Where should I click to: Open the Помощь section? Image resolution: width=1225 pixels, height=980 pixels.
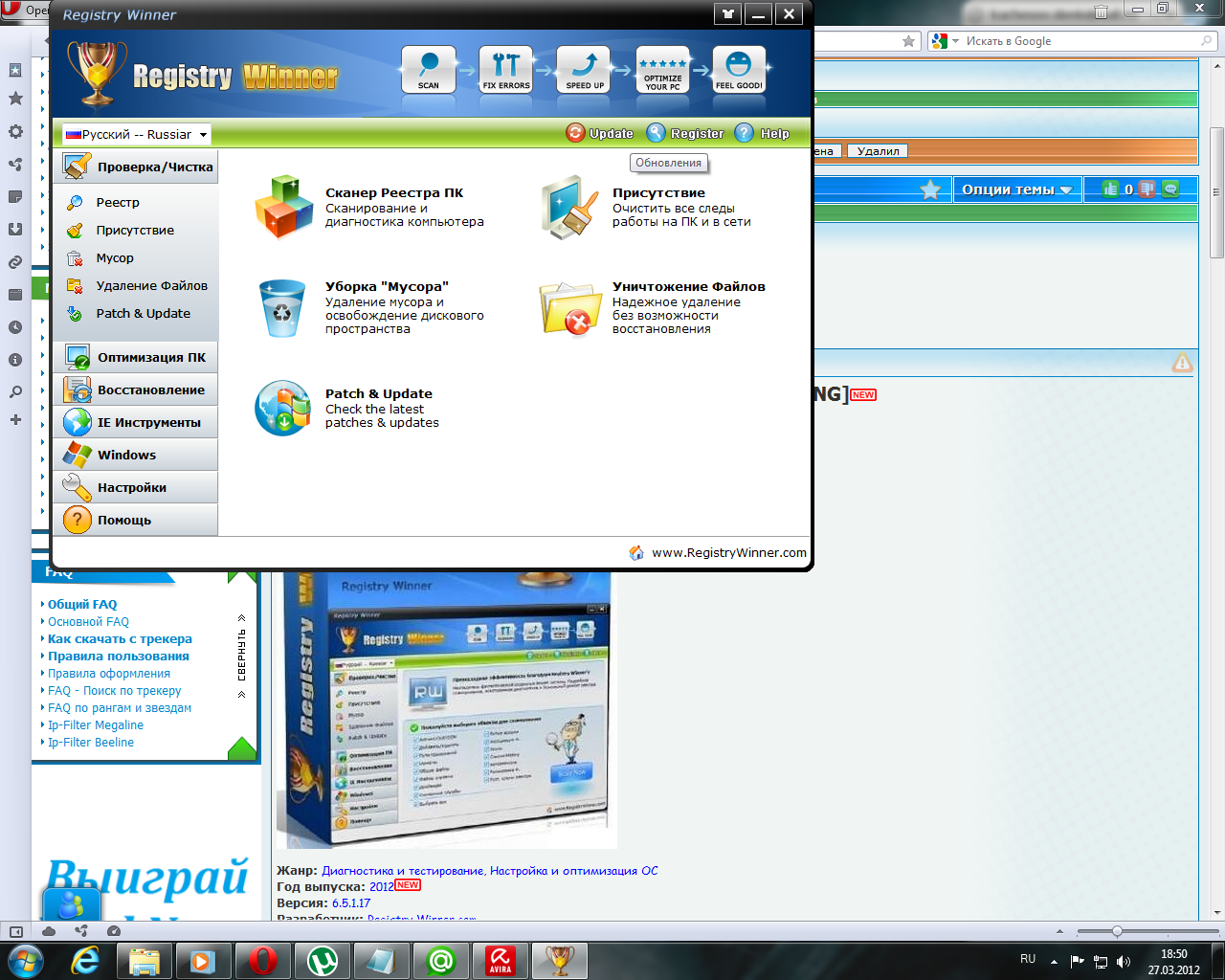(x=136, y=521)
